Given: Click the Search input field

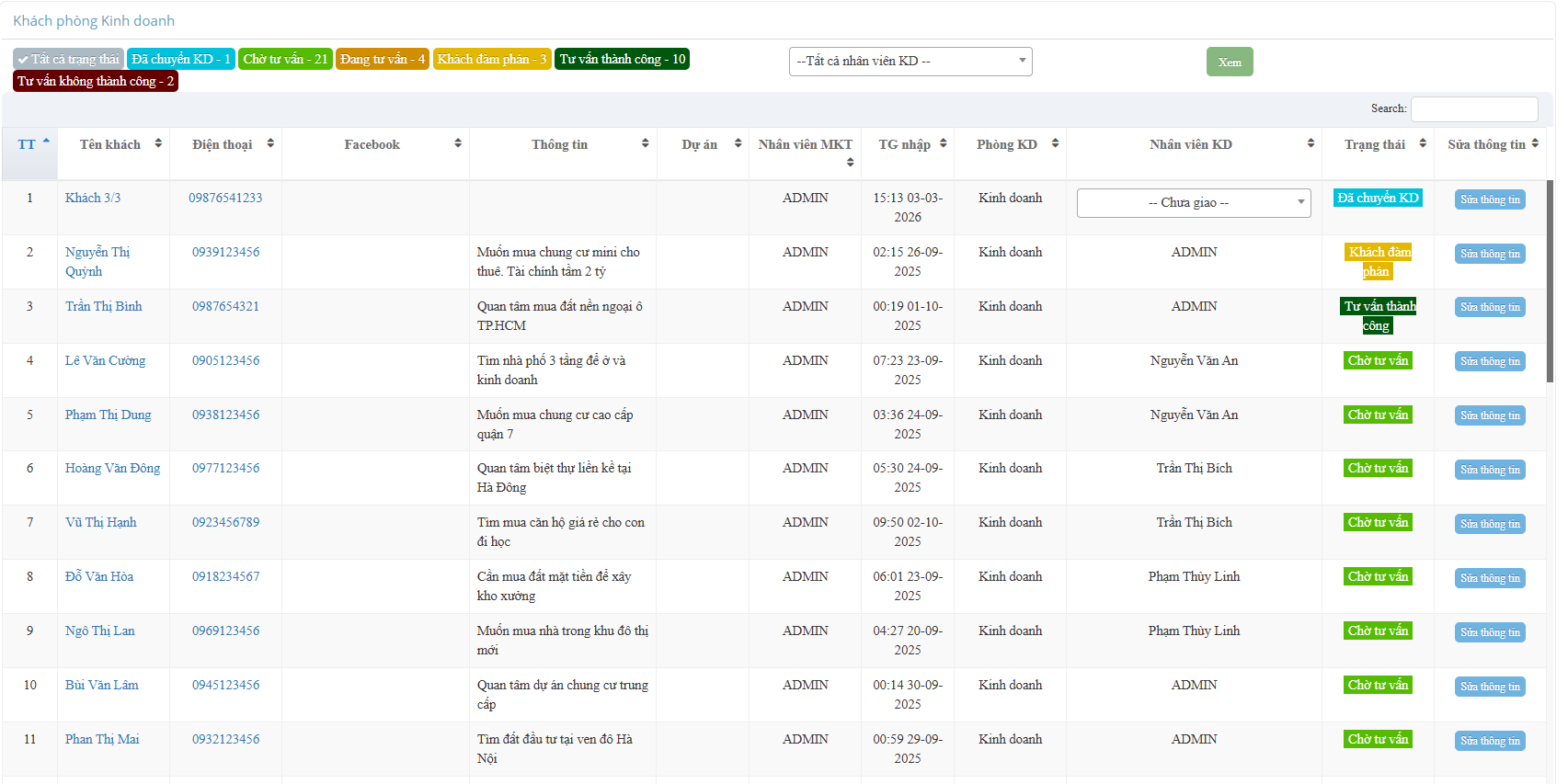Looking at the screenshot, I should coord(1473,108).
